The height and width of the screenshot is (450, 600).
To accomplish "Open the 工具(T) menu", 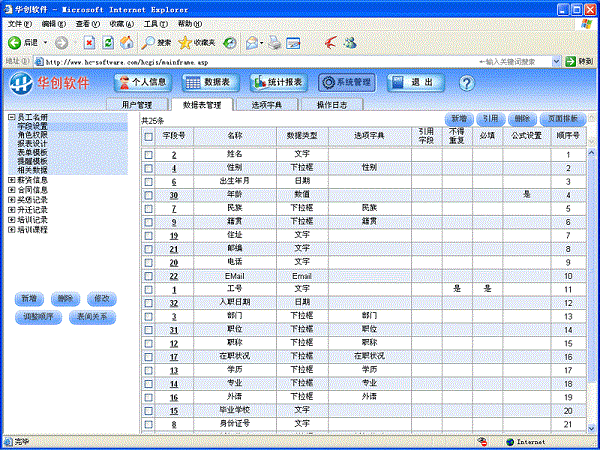I will pos(155,23).
